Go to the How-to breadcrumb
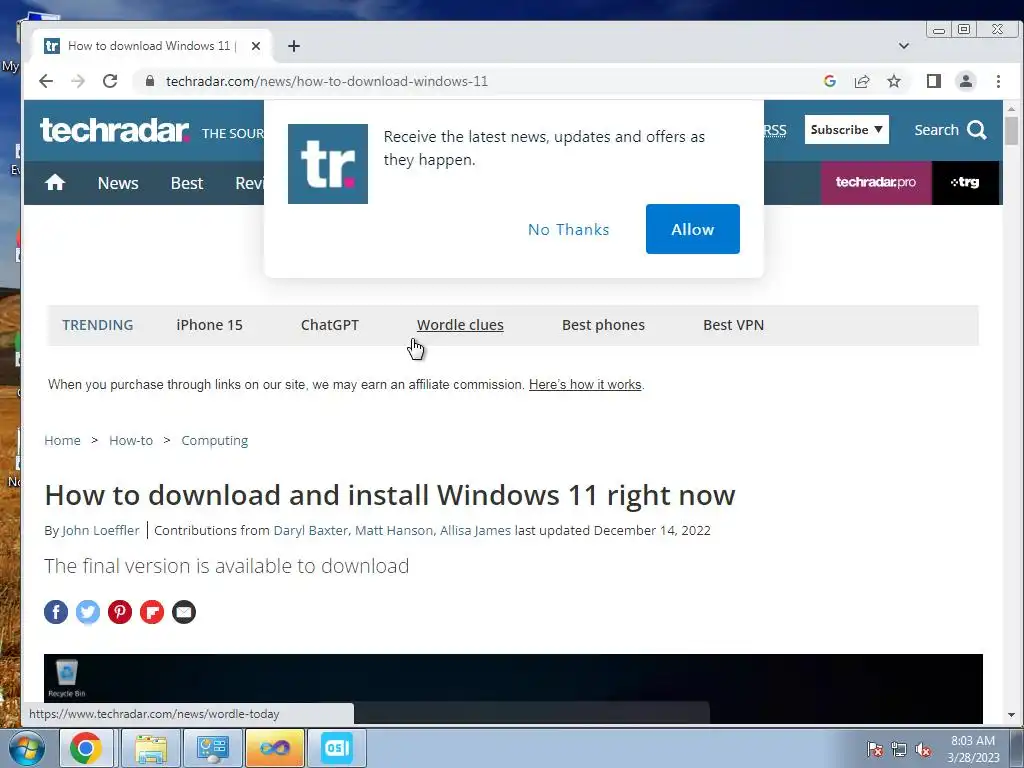Viewport: 1024px width, 768px height. [x=131, y=440]
